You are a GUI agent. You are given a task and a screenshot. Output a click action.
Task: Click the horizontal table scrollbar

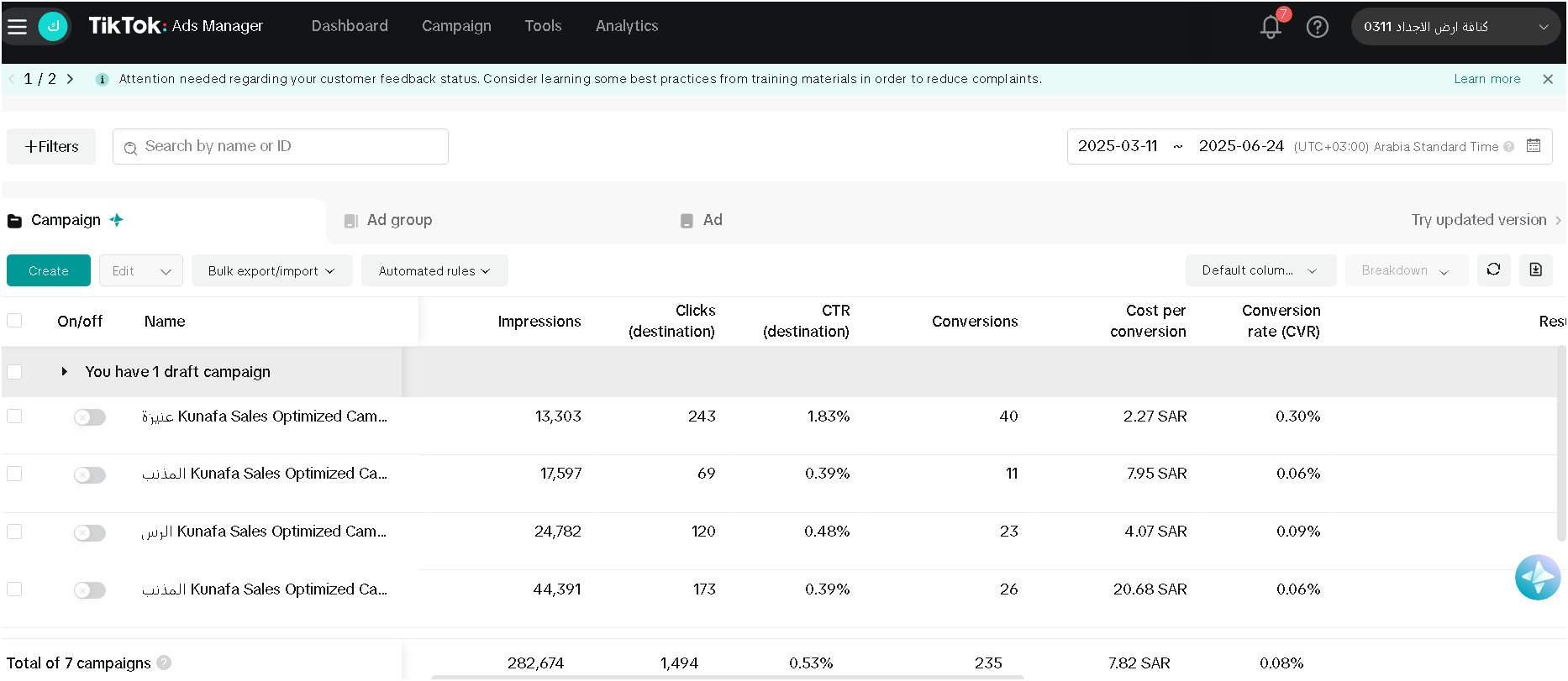click(x=727, y=677)
